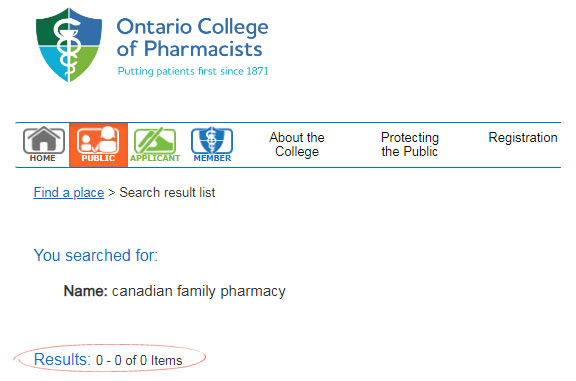Click the Results 0 of 0 Items text

click(x=108, y=360)
